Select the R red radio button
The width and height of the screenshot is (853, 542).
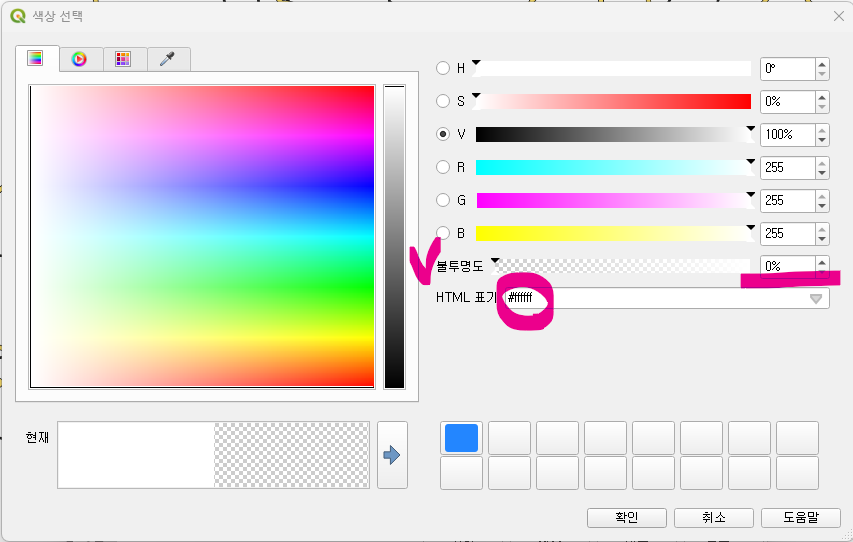click(443, 167)
